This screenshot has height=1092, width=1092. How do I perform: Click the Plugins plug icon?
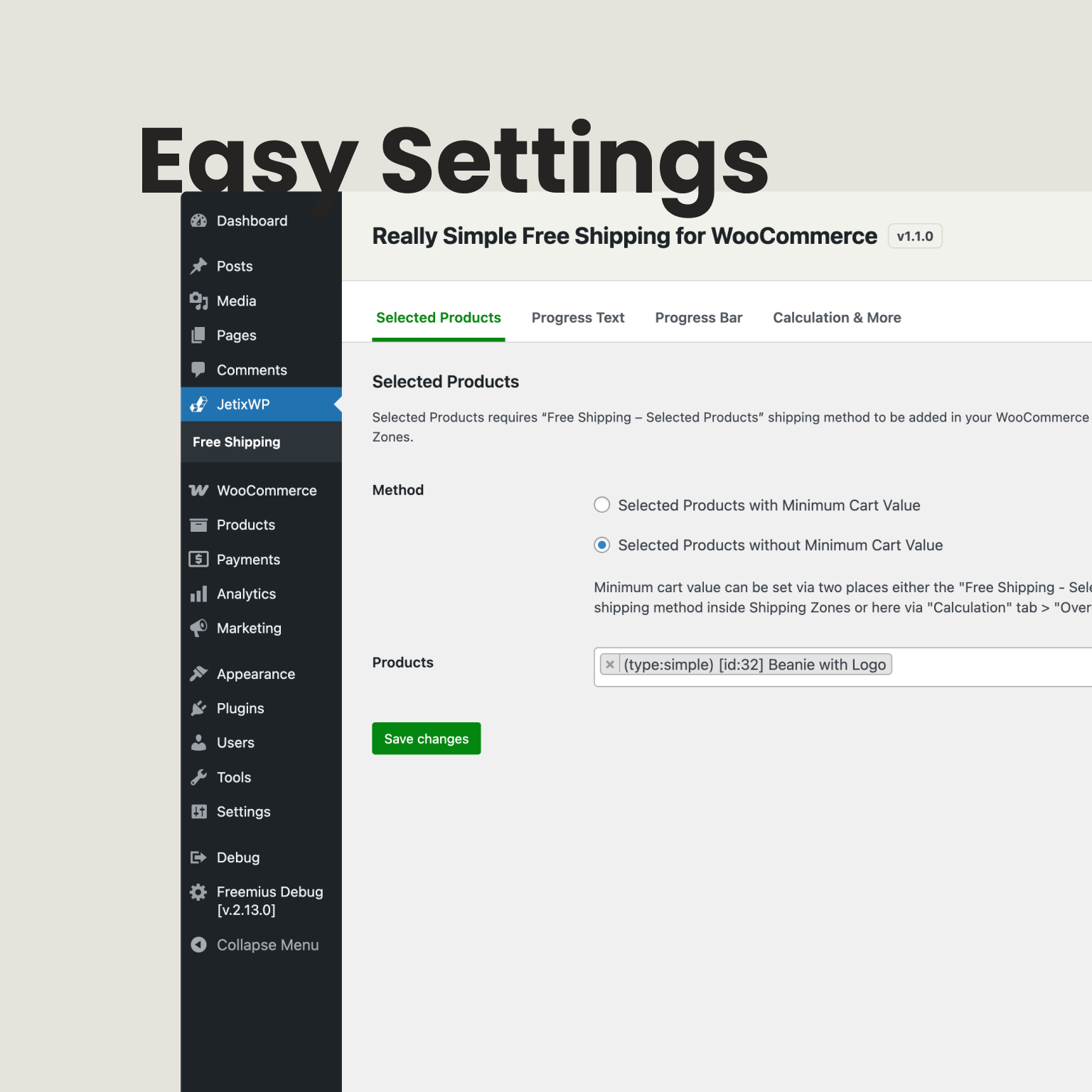tap(198, 708)
